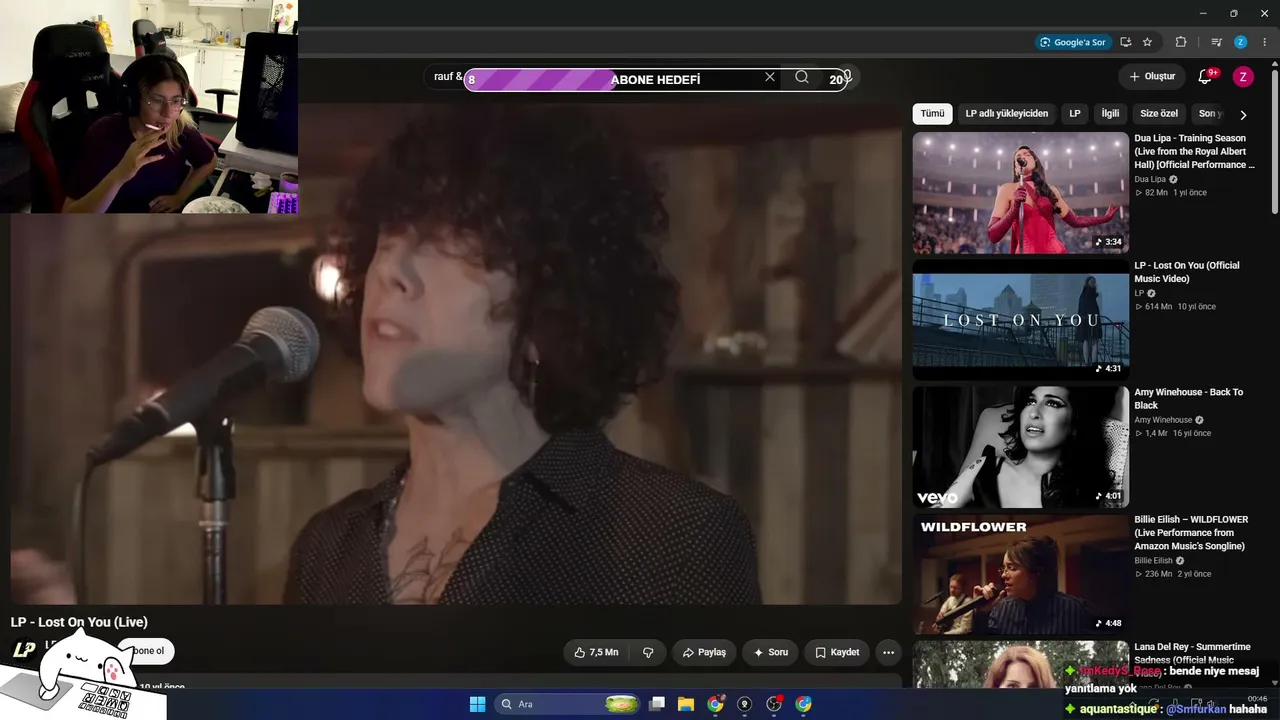Screen dimensions: 1280x720
Task: Open File Explorer from the taskbar
Action: (x=686, y=704)
